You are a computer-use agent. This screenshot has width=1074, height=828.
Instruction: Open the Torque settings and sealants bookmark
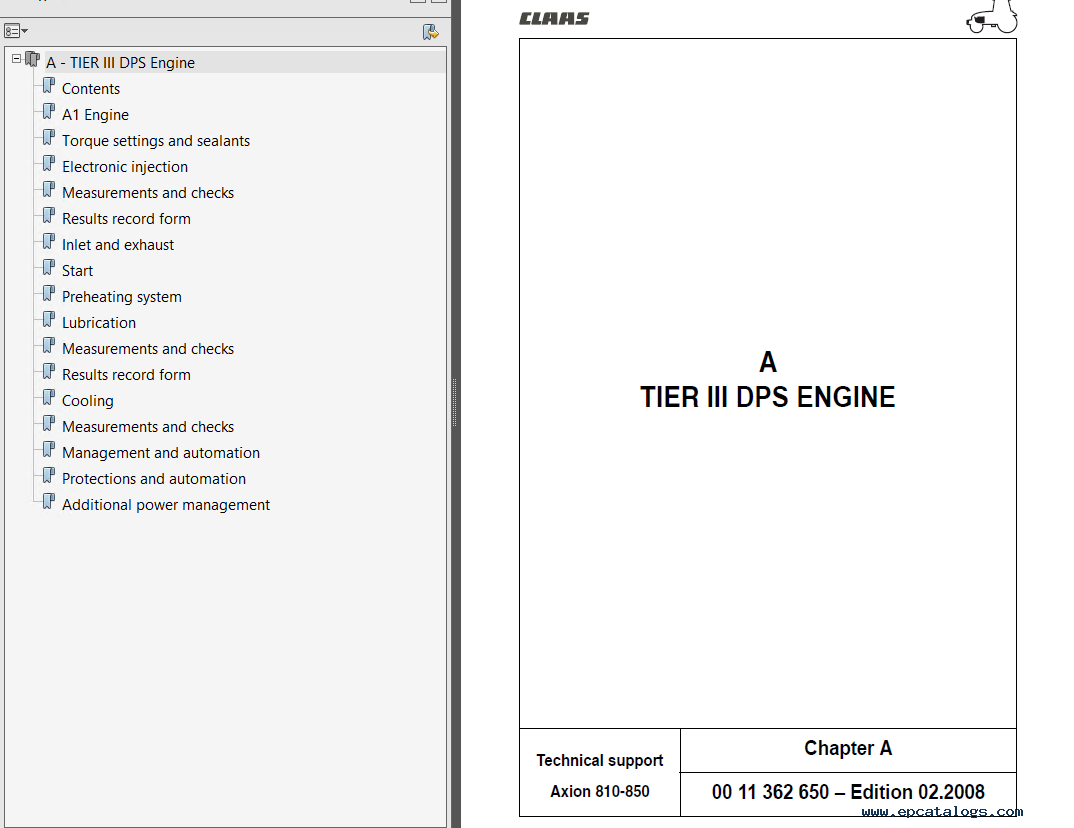point(156,141)
